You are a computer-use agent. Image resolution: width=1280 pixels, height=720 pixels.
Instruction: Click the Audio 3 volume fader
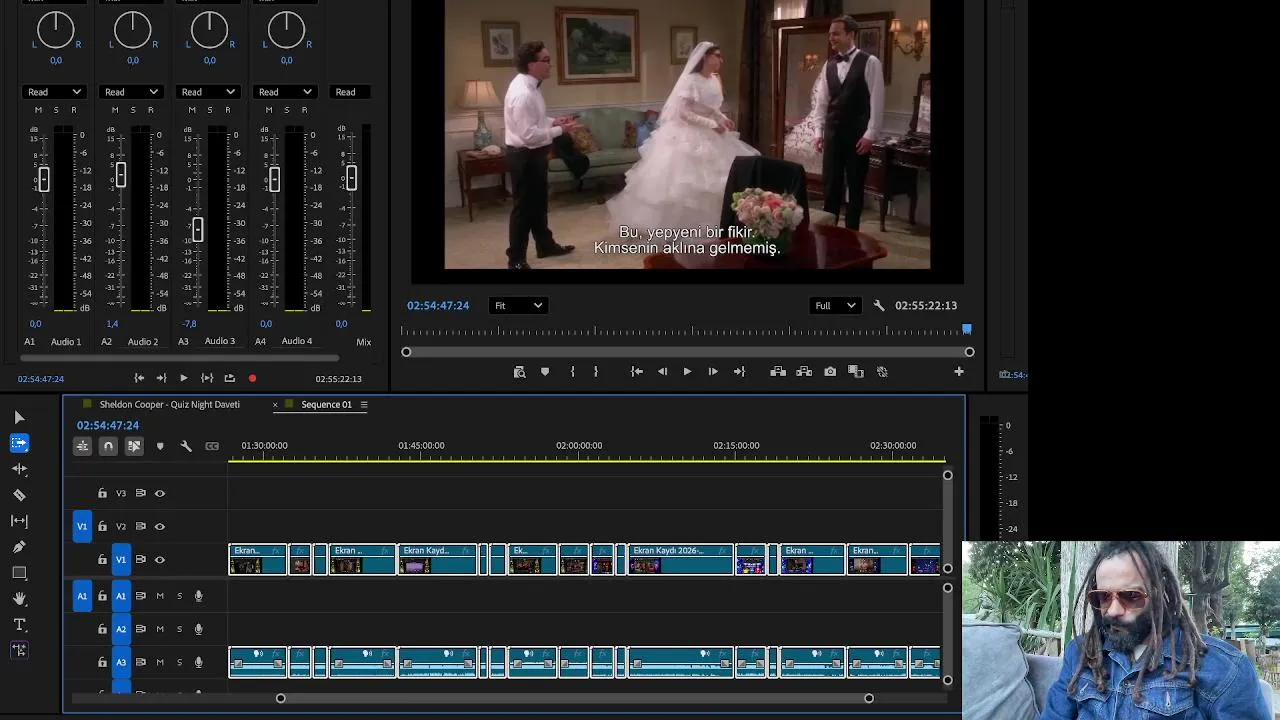197,229
